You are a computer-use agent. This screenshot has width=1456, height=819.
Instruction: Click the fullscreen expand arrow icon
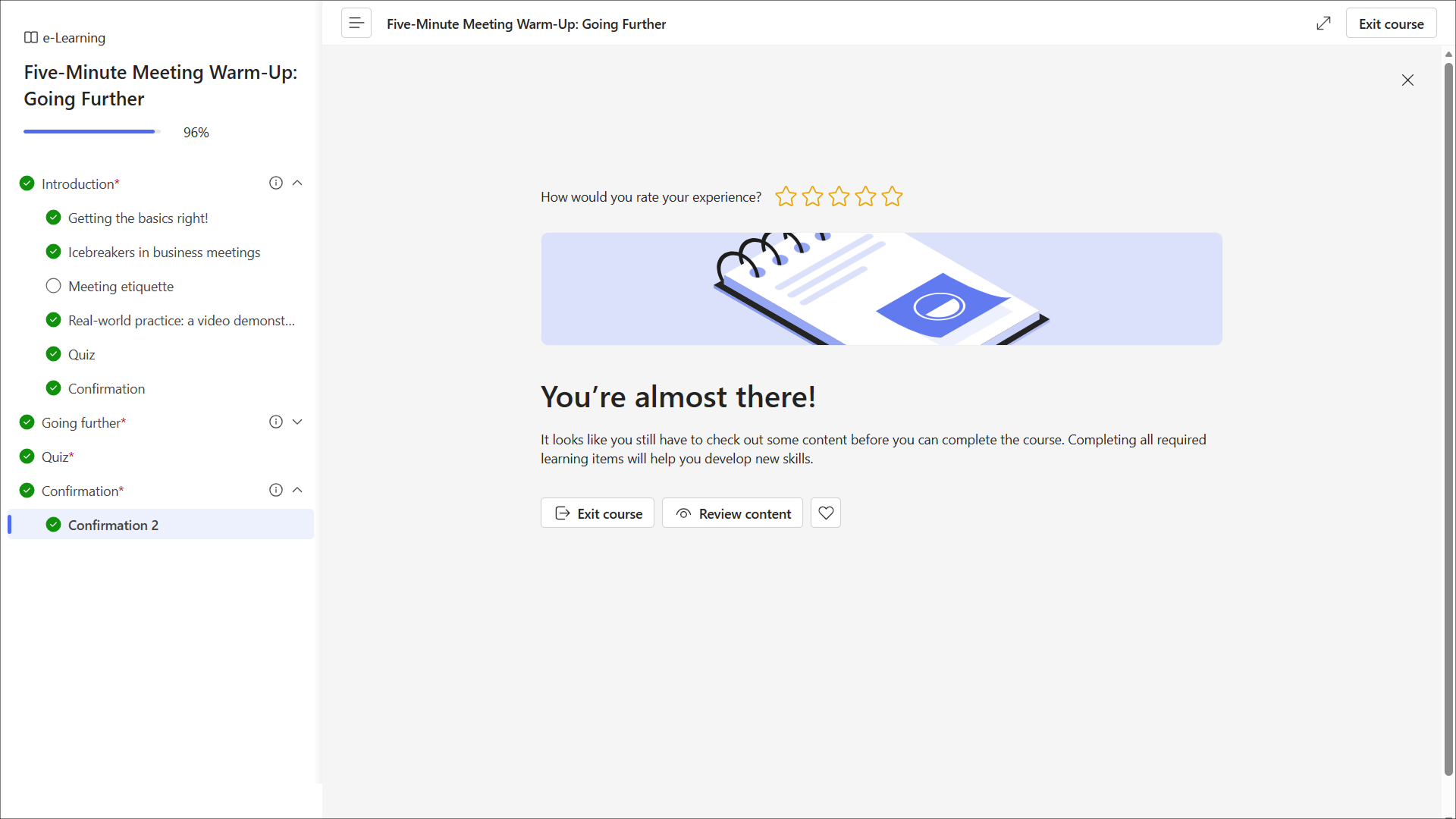[1323, 24]
